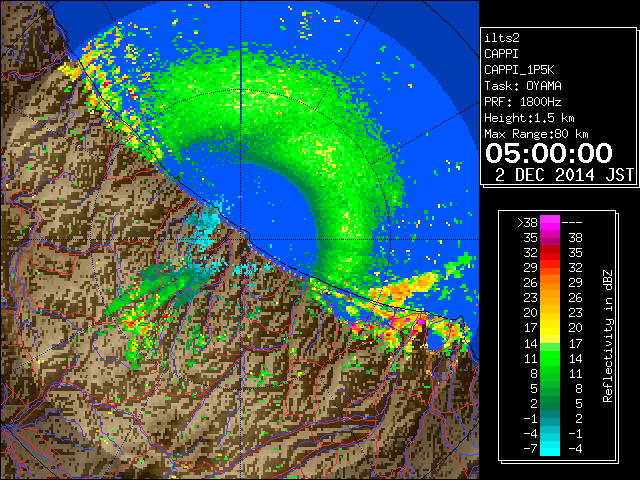Image resolution: width=640 pixels, height=480 pixels.
Task: Click the 'ilts2' label in info box
Action: (502, 38)
